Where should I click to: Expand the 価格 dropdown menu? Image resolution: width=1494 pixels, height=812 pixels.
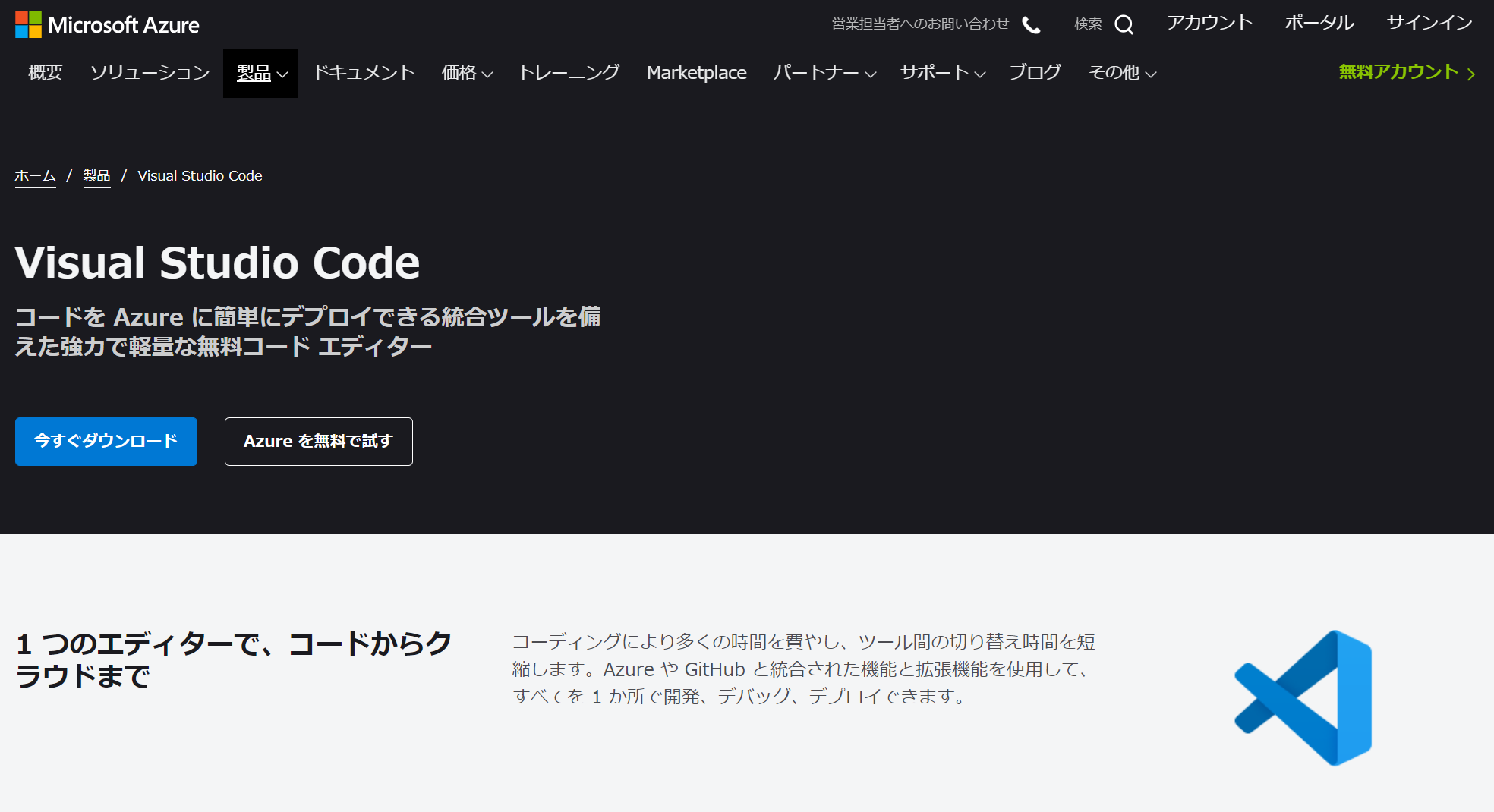(x=468, y=73)
